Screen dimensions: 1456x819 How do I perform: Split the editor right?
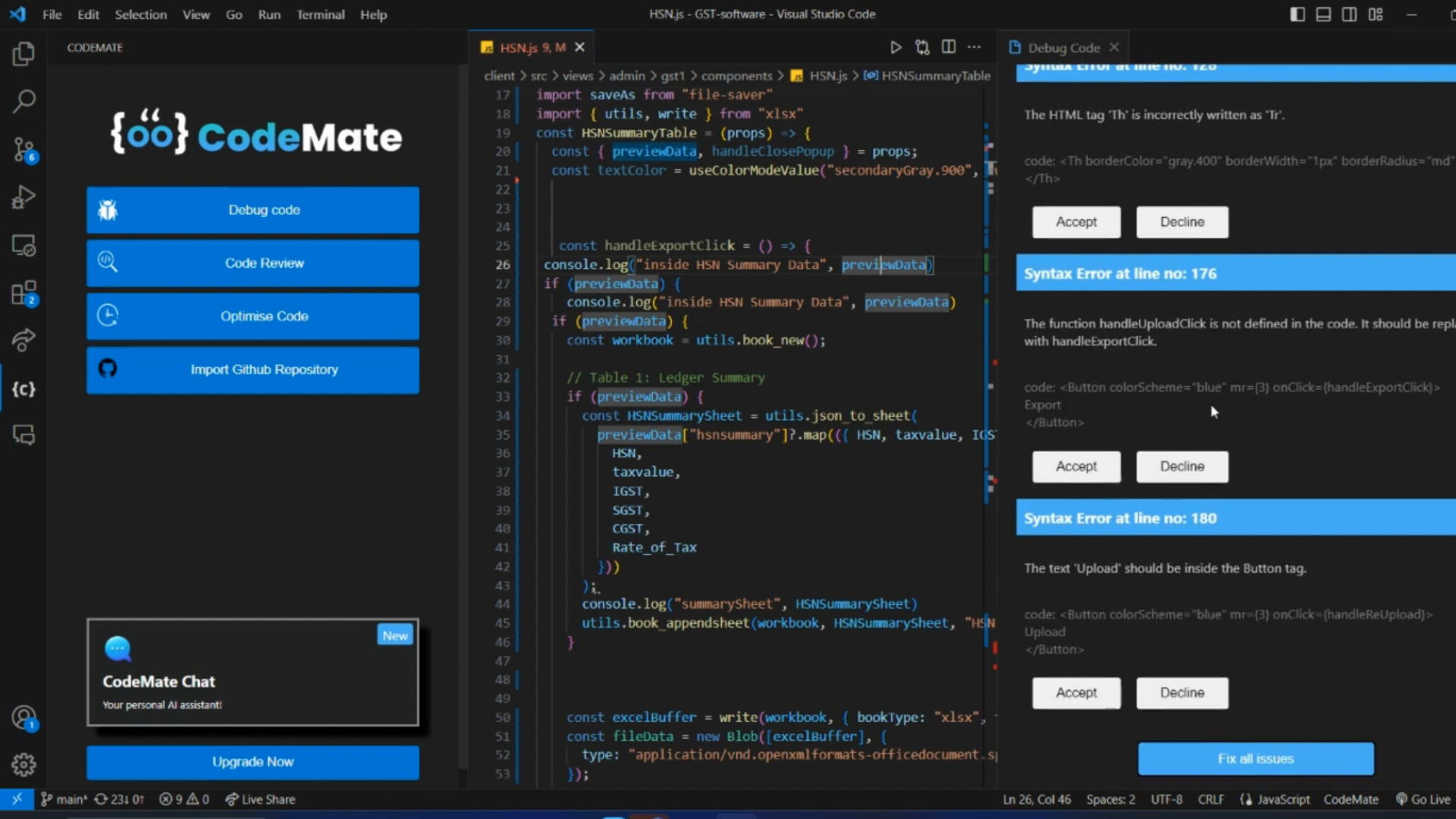pos(948,47)
